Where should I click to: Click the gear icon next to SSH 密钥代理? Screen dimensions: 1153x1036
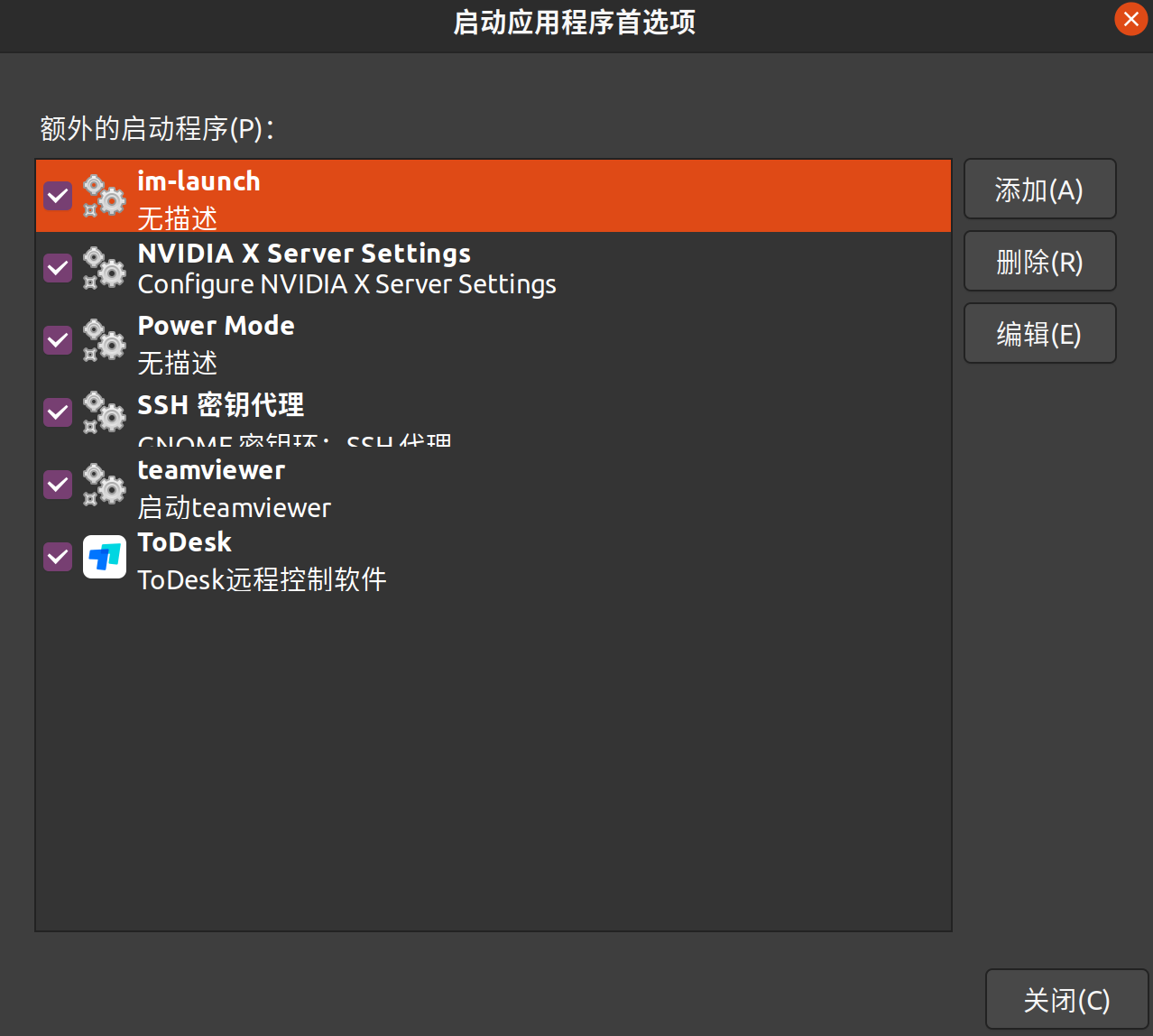[105, 412]
